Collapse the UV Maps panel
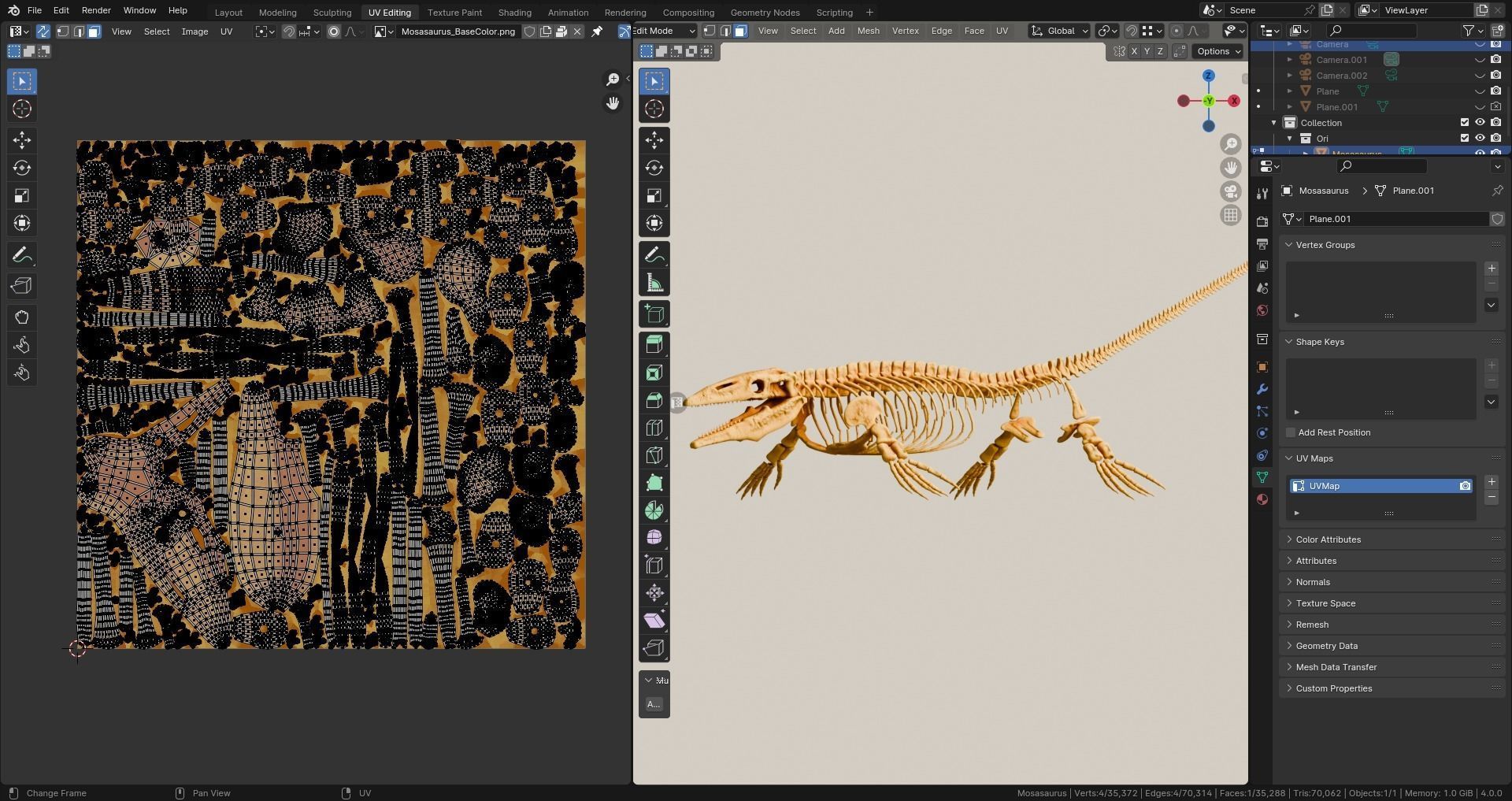 1314,458
